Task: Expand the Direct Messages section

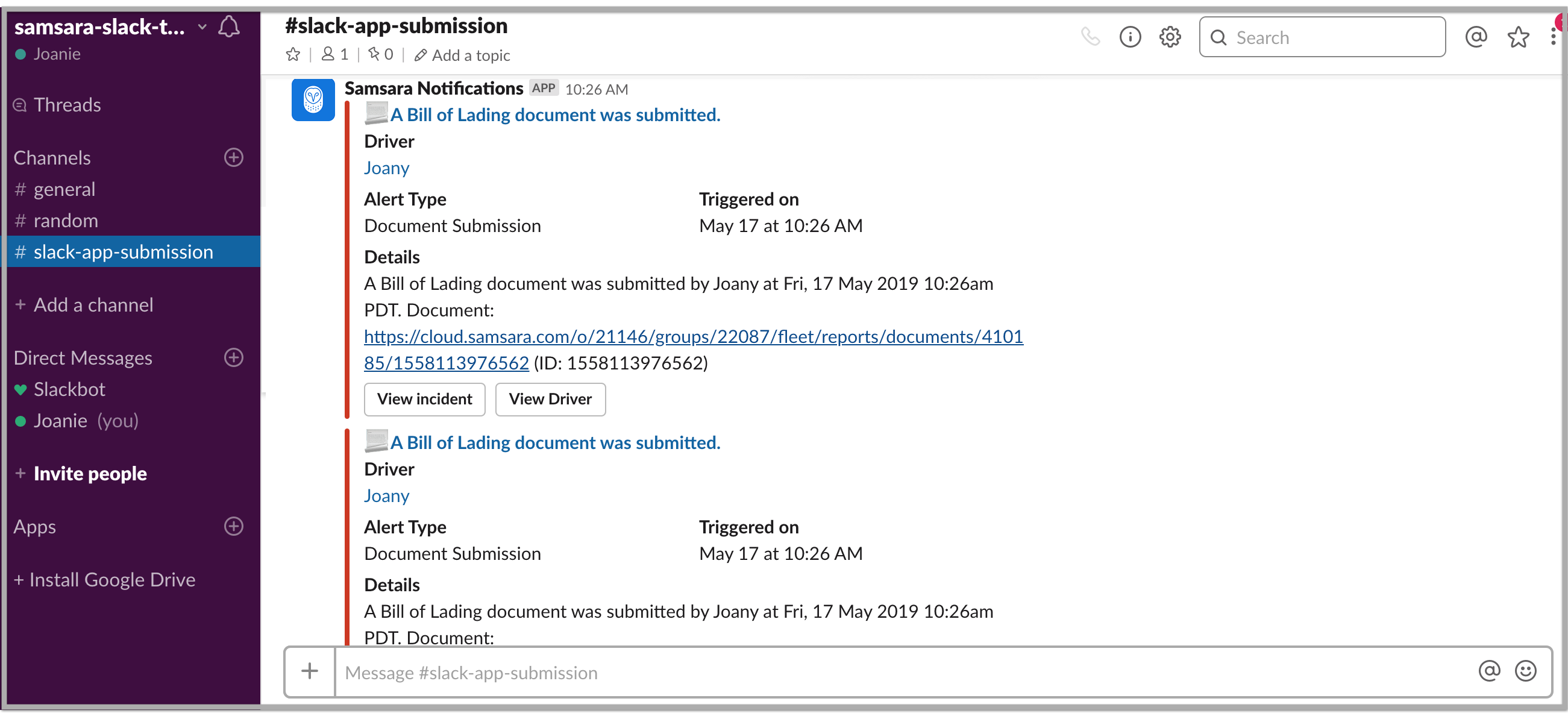Action: pyautogui.click(x=83, y=357)
